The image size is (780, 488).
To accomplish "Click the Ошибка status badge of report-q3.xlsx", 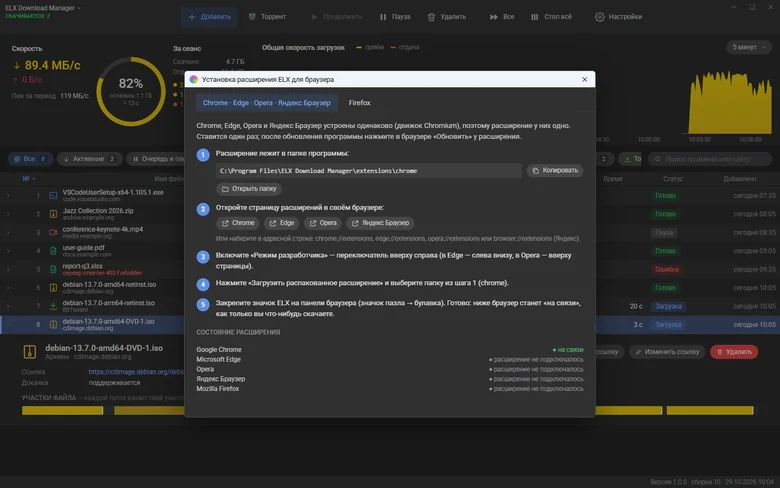I will click(667, 270).
